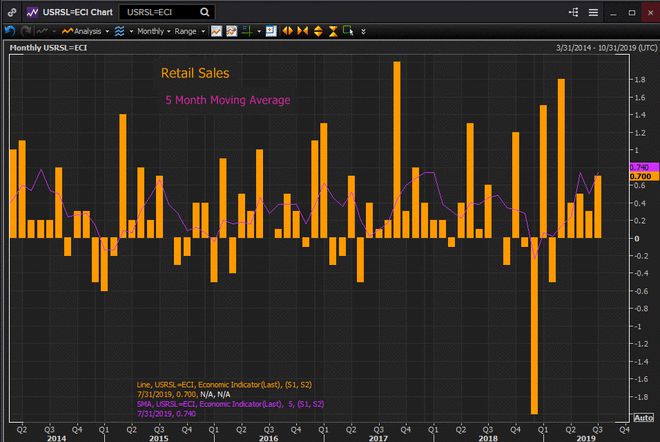Viewport: 660px width, 442px height.
Task: Open the Range dropdown
Action: pyautogui.click(x=189, y=31)
